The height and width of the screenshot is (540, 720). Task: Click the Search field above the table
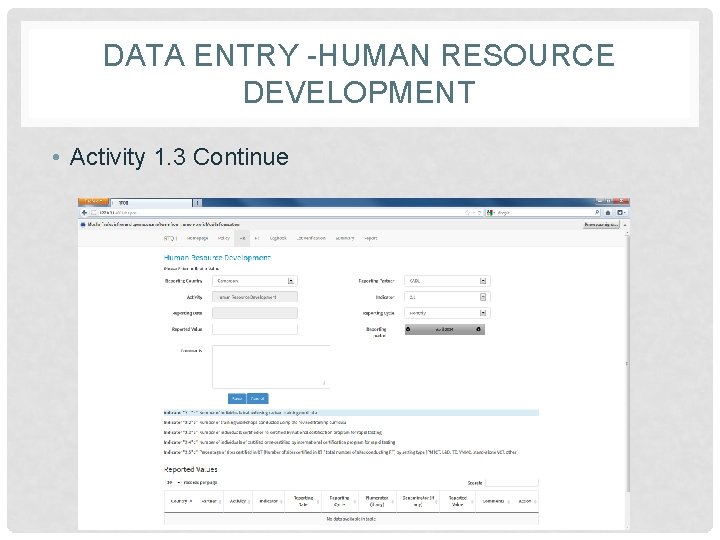[x=512, y=483]
